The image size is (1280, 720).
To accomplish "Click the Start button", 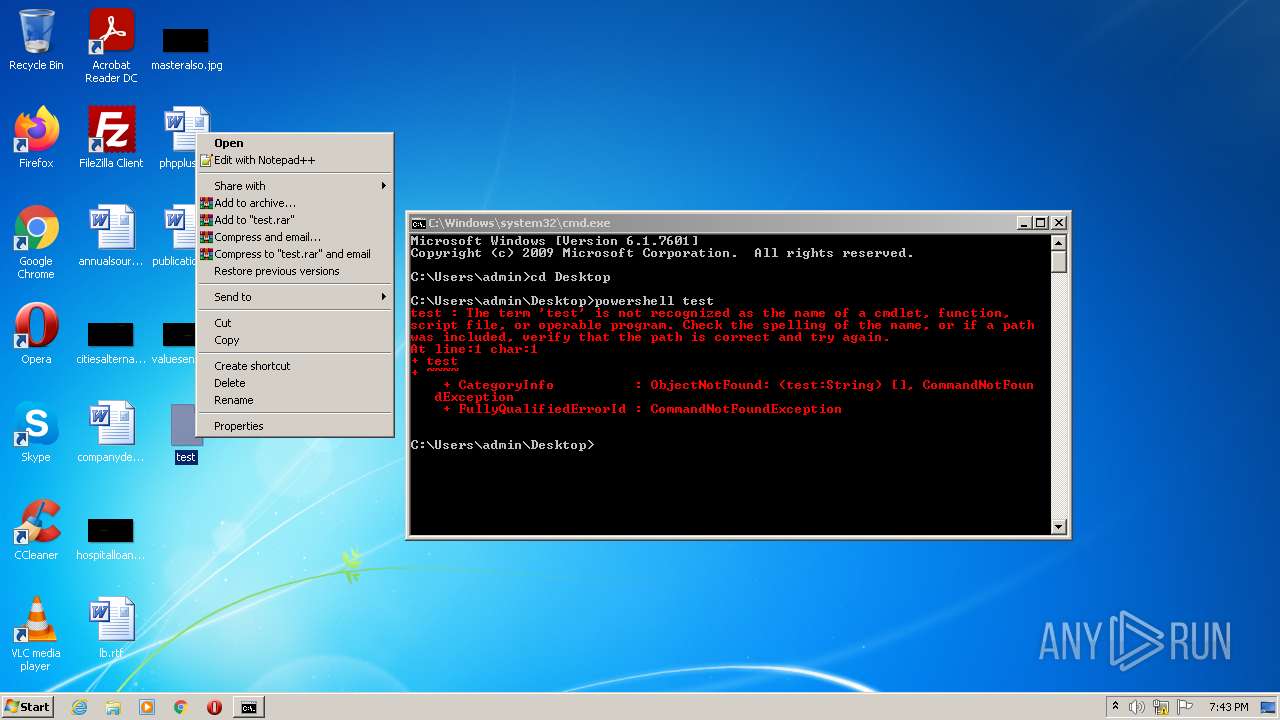I will (28, 707).
